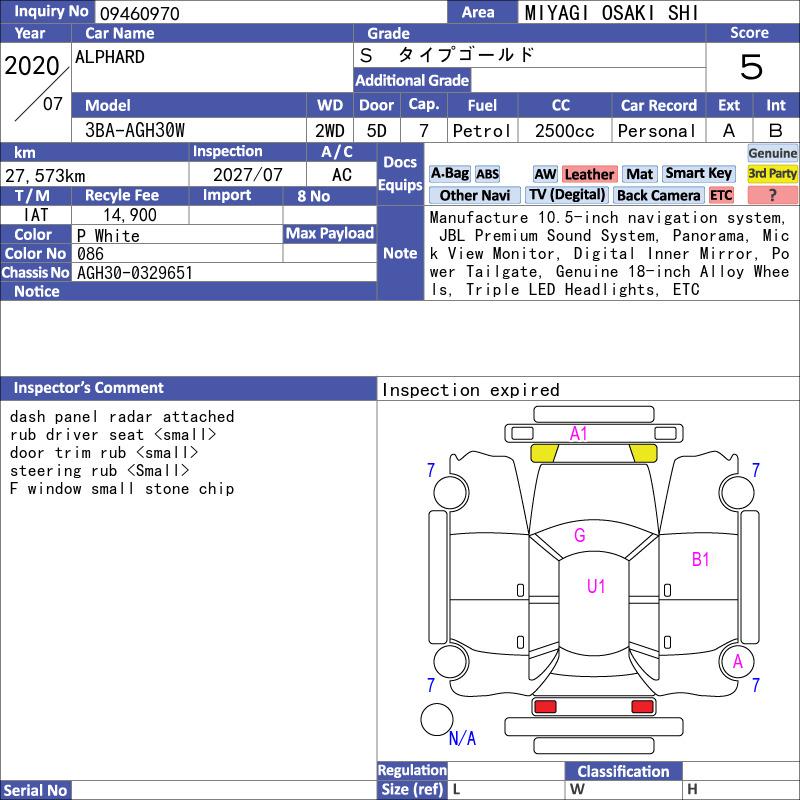Image resolution: width=800 pixels, height=800 pixels.
Task: Click the A-Bag equipment badge
Action: (449, 174)
